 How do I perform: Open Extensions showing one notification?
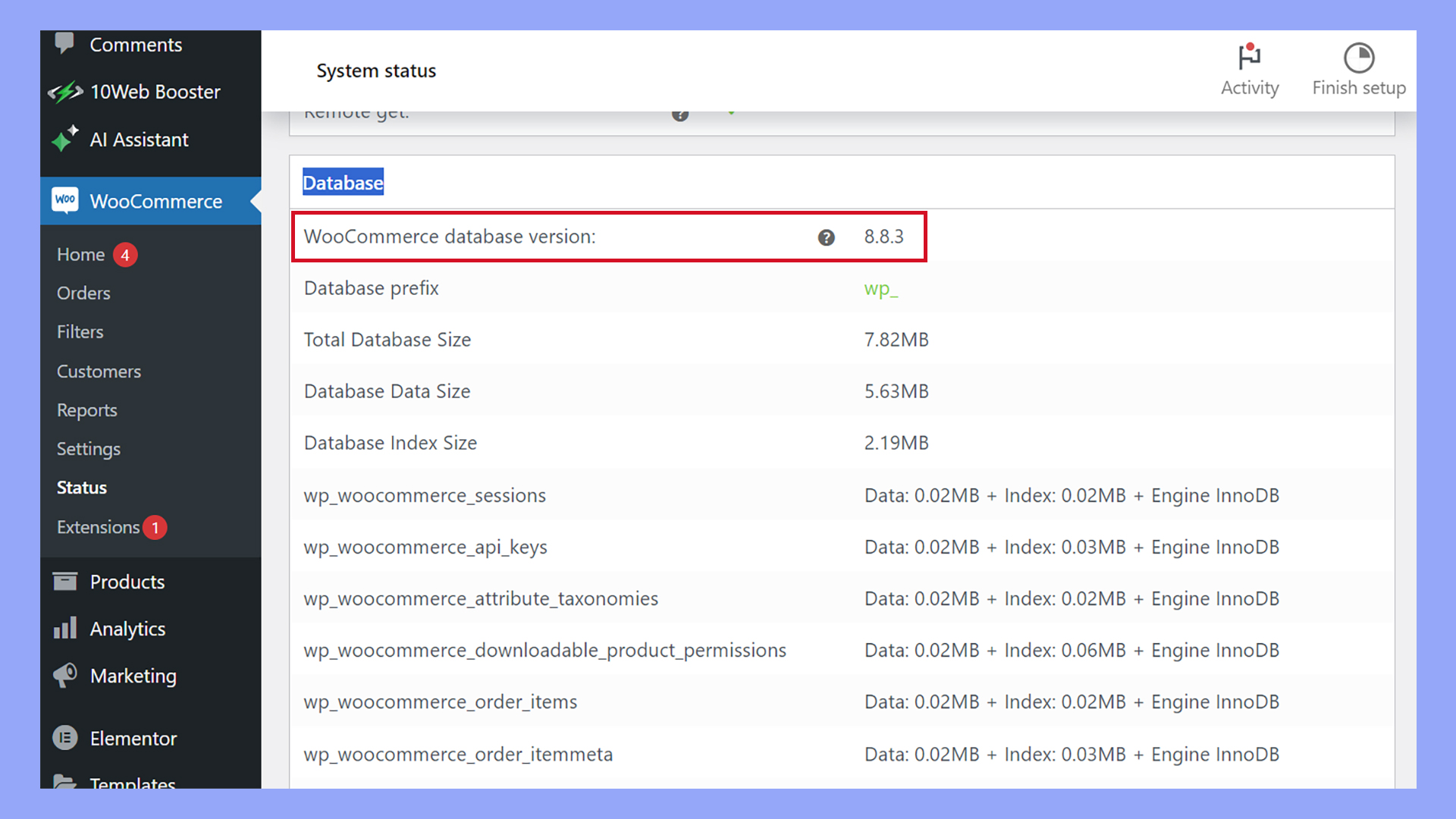pos(97,527)
